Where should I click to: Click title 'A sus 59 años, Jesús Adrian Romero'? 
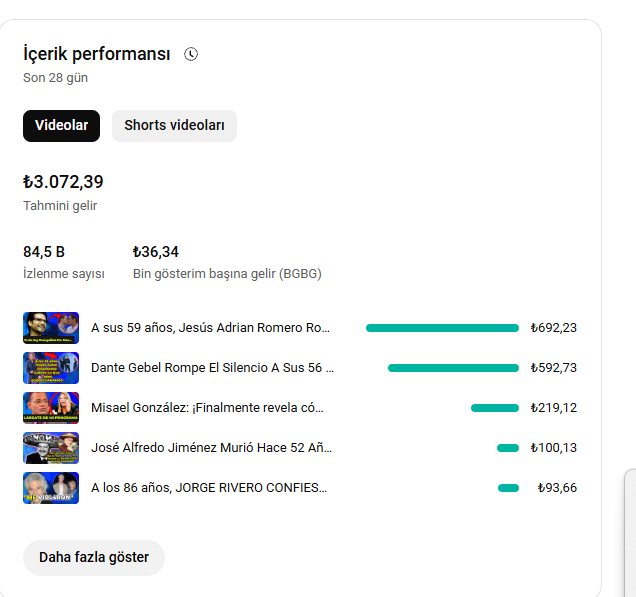pyautogui.click(x=211, y=328)
